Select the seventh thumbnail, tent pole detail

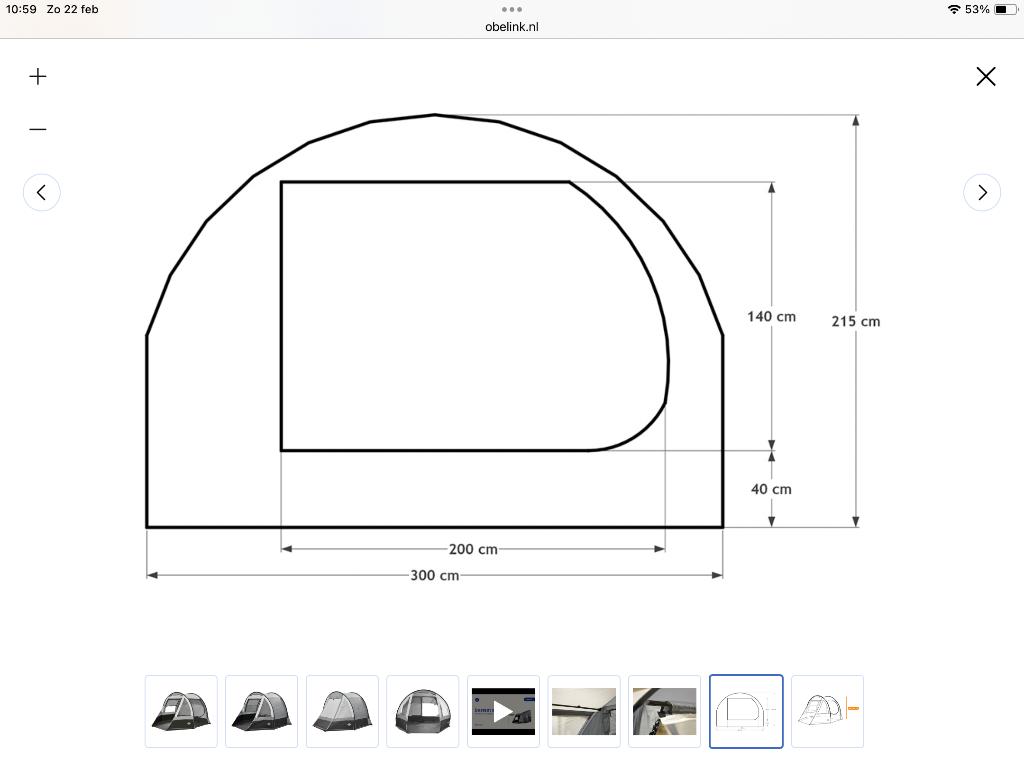pyautogui.click(x=665, y=711)
